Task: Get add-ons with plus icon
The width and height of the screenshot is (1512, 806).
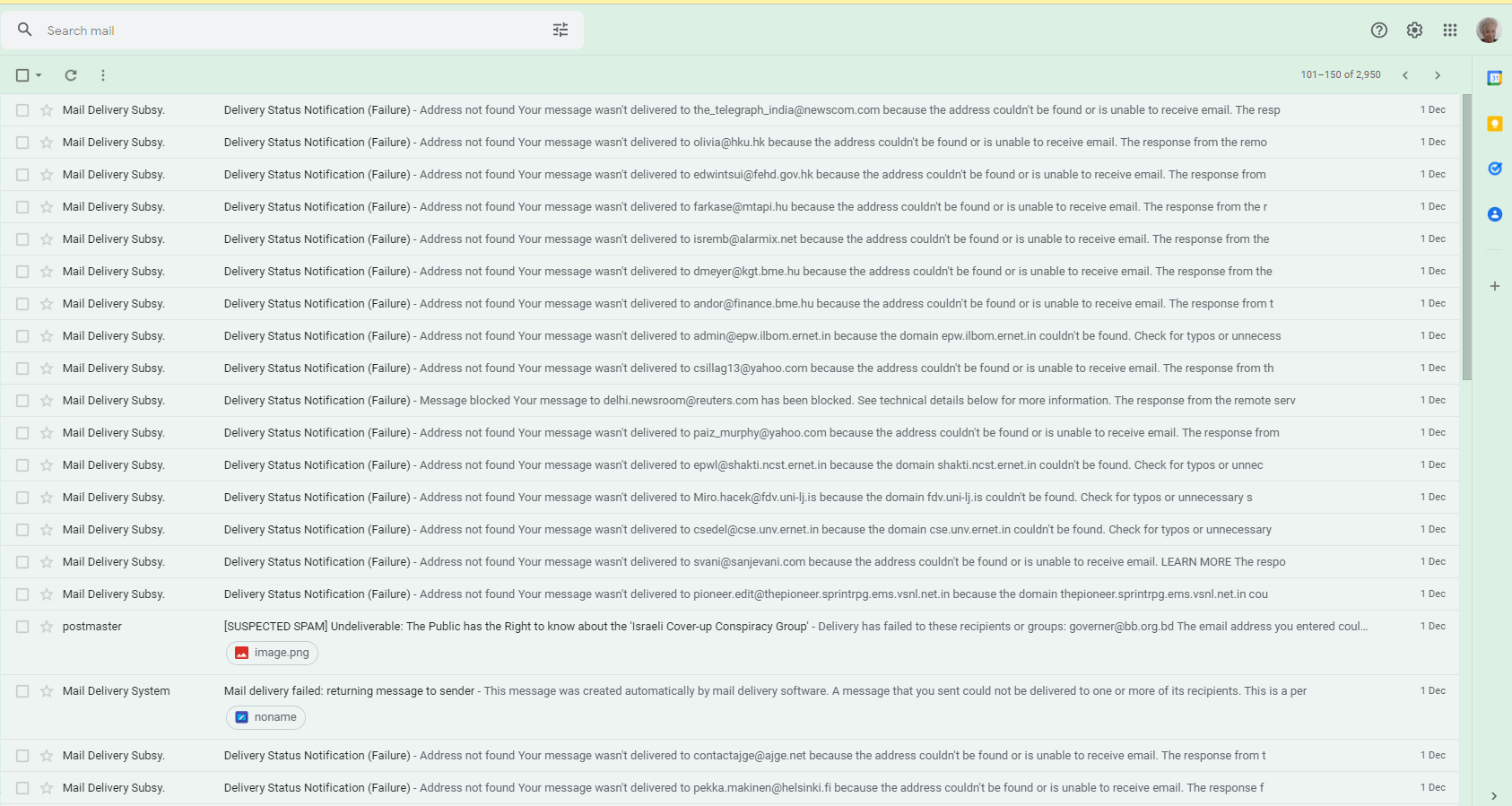Action: (1495, 286)
